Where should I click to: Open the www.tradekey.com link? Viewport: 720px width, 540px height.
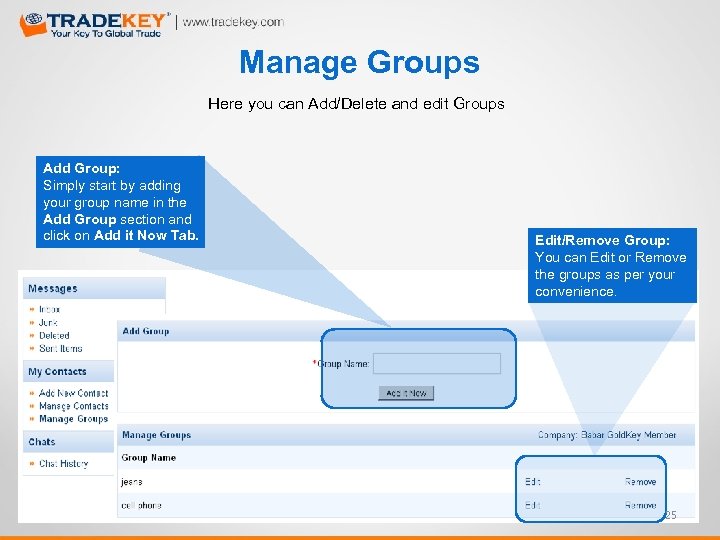click(x=233, y=22)
